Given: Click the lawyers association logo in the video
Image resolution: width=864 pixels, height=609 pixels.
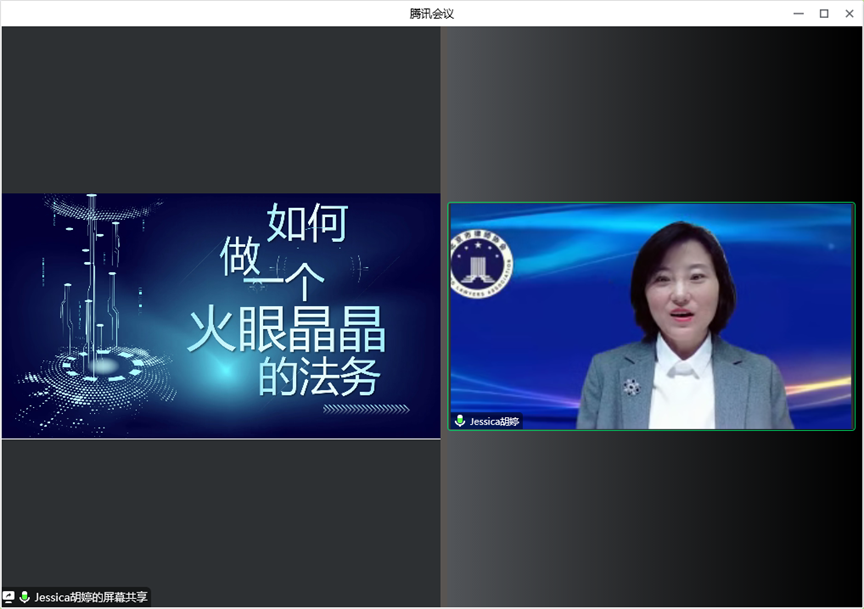Looking at the screenshot, I should 480,264.
